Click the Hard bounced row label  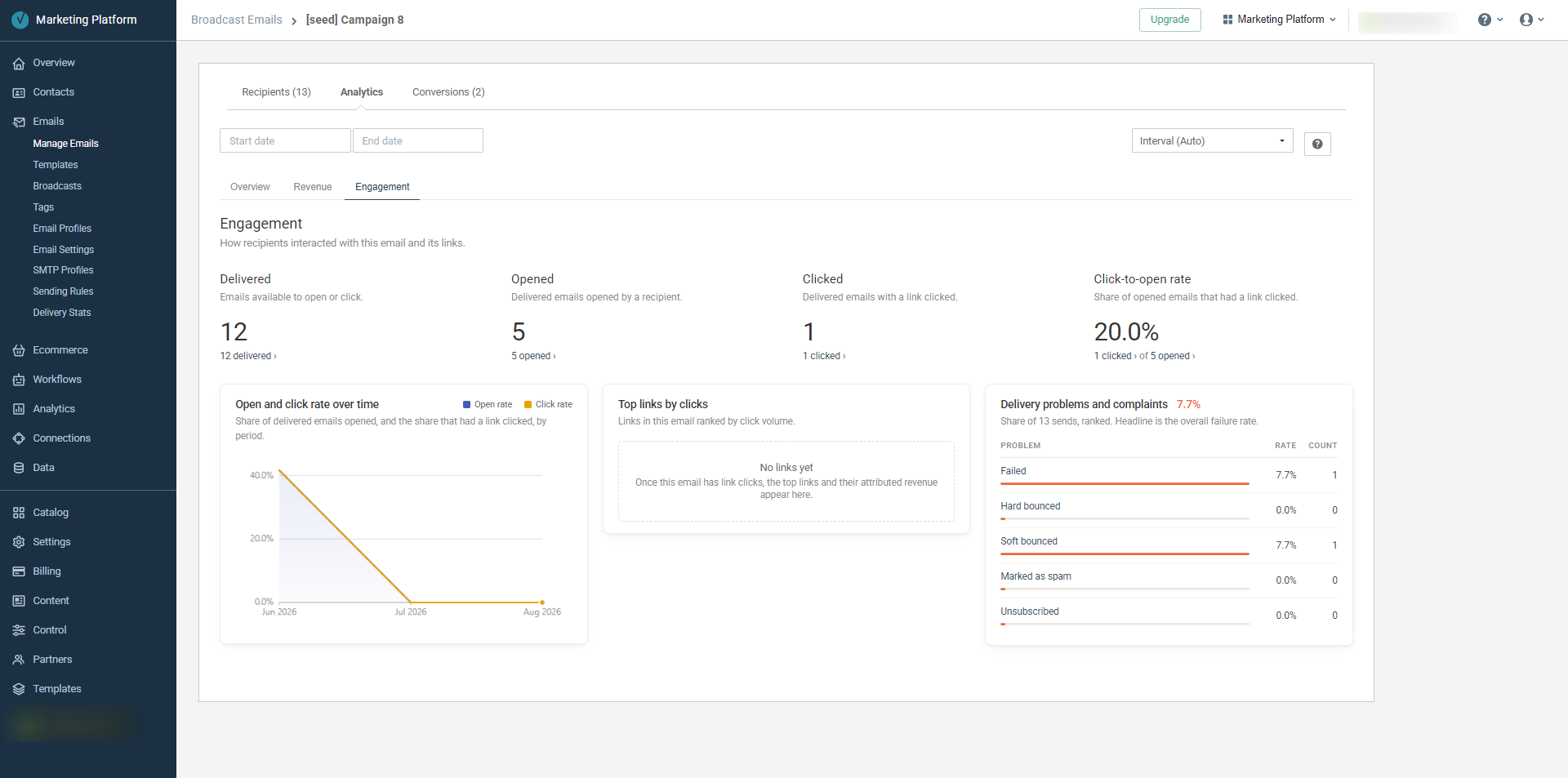point(1031,506)
